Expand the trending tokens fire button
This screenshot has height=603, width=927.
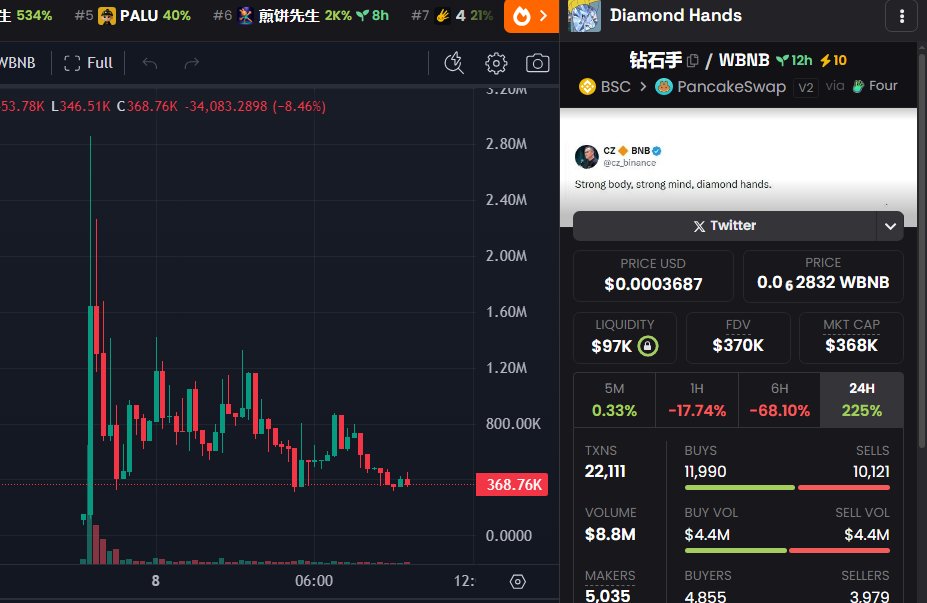tap(531, 16)
